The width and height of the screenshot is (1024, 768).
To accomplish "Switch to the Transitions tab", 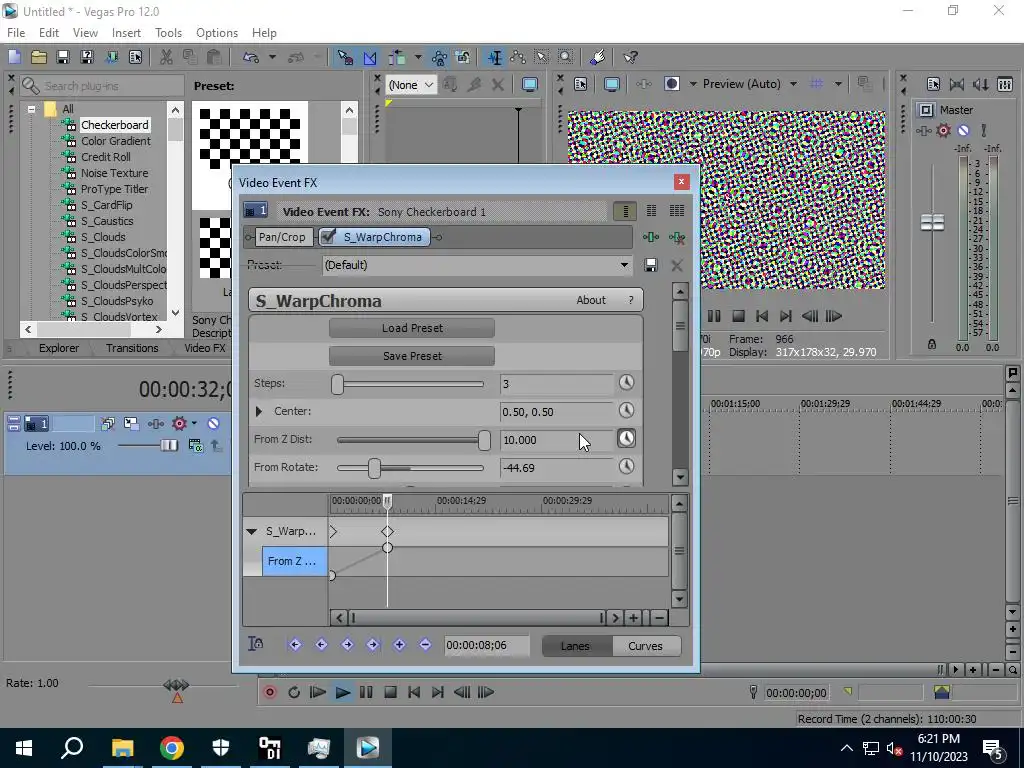I will [132, 348].
